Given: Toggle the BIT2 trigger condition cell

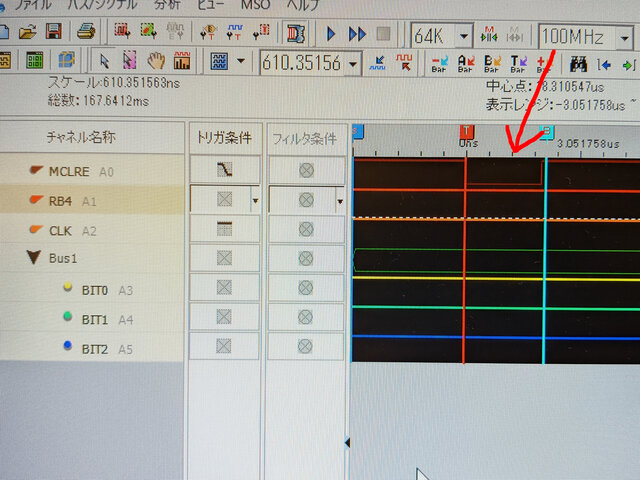Looking at the screenshot, I should pyautogui.click(x=224, y=347).
